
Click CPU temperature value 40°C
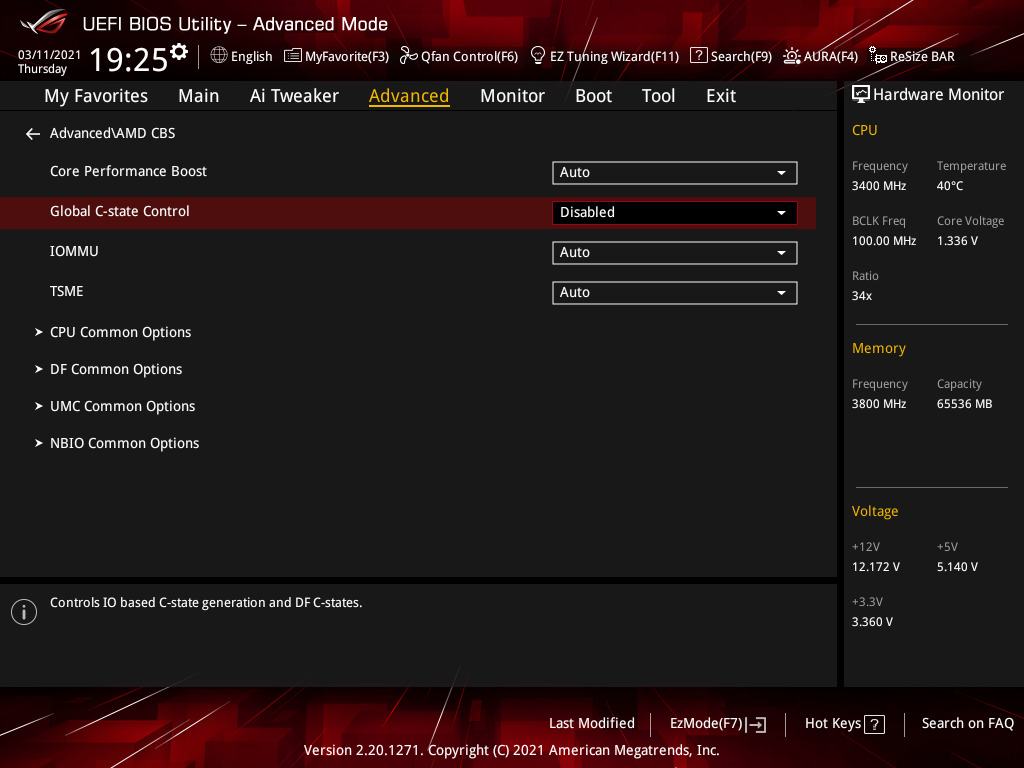point(950,186)
